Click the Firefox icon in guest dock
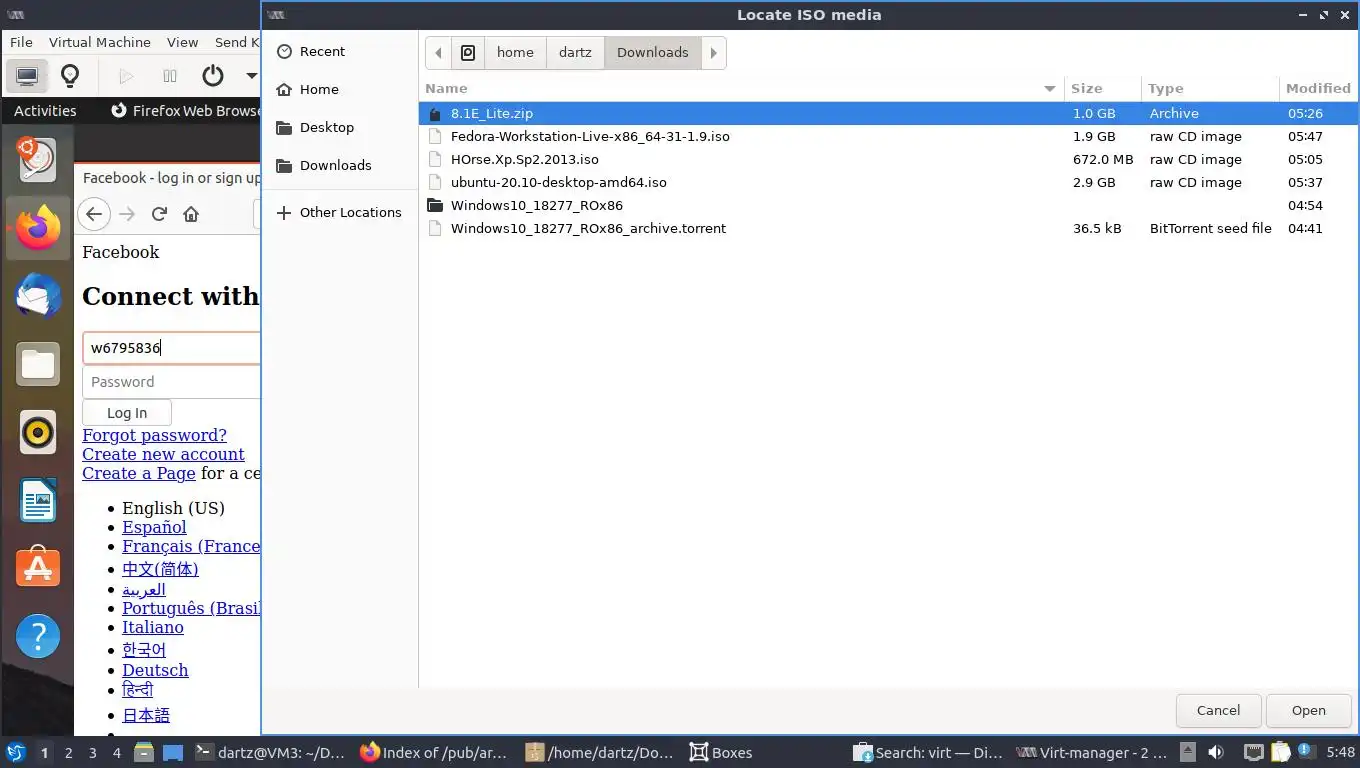This screenshot has width=1360, height=768. click(x=38, y=228)
